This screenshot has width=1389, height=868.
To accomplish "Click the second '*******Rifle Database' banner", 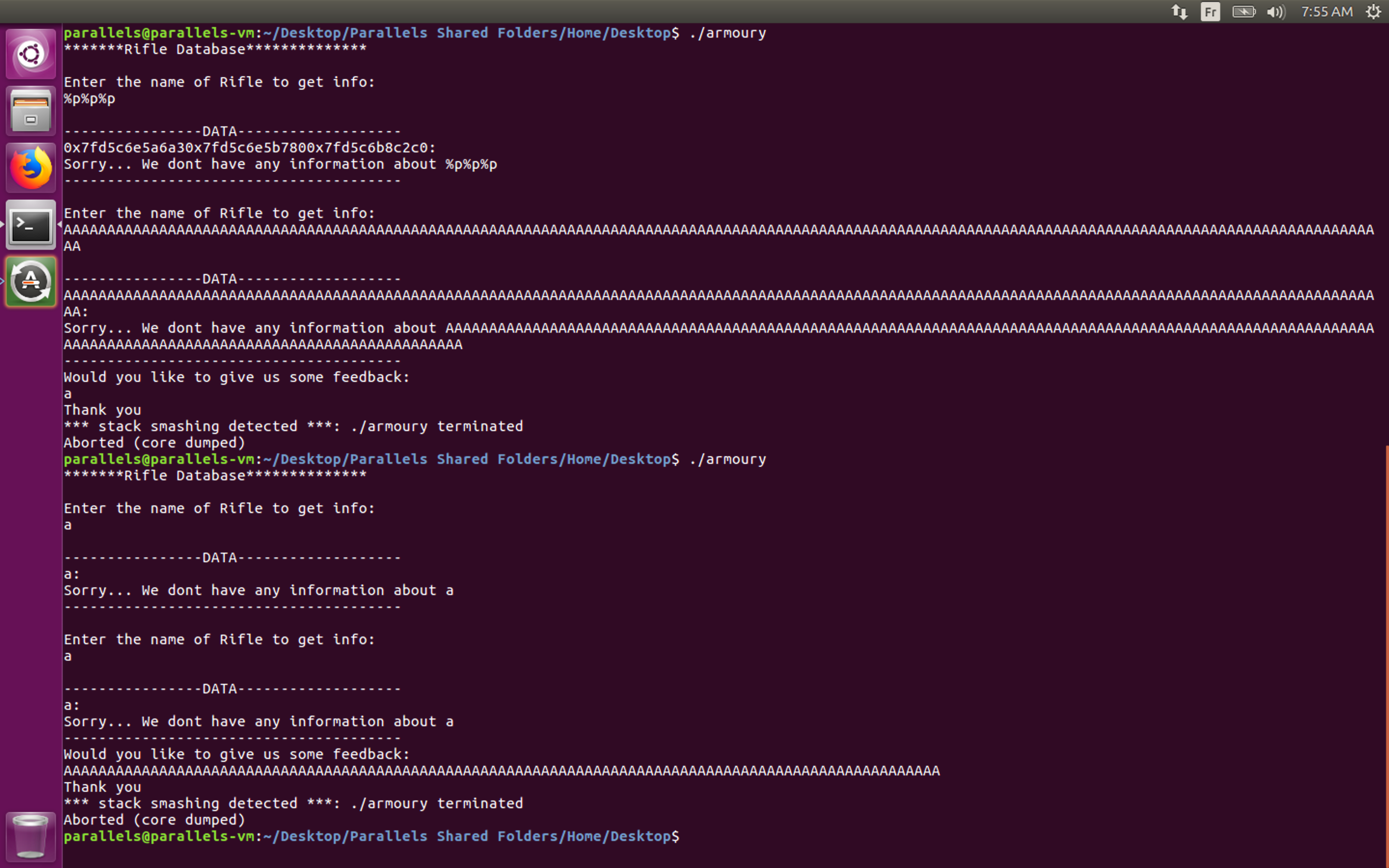I will [215, 475].
